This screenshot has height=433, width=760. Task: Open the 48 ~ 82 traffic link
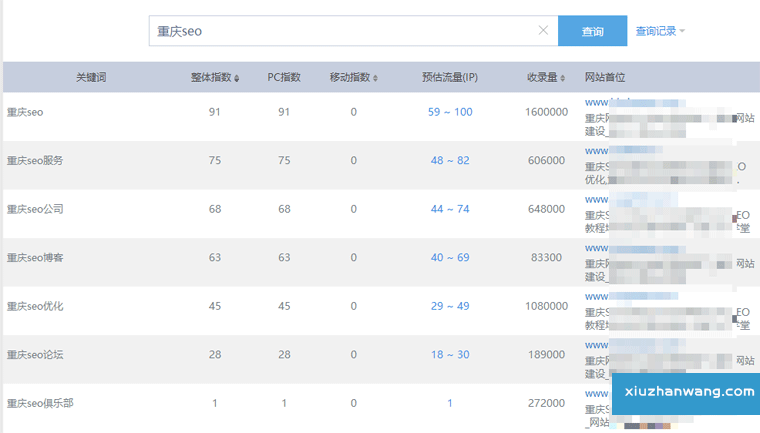point(450,161)
